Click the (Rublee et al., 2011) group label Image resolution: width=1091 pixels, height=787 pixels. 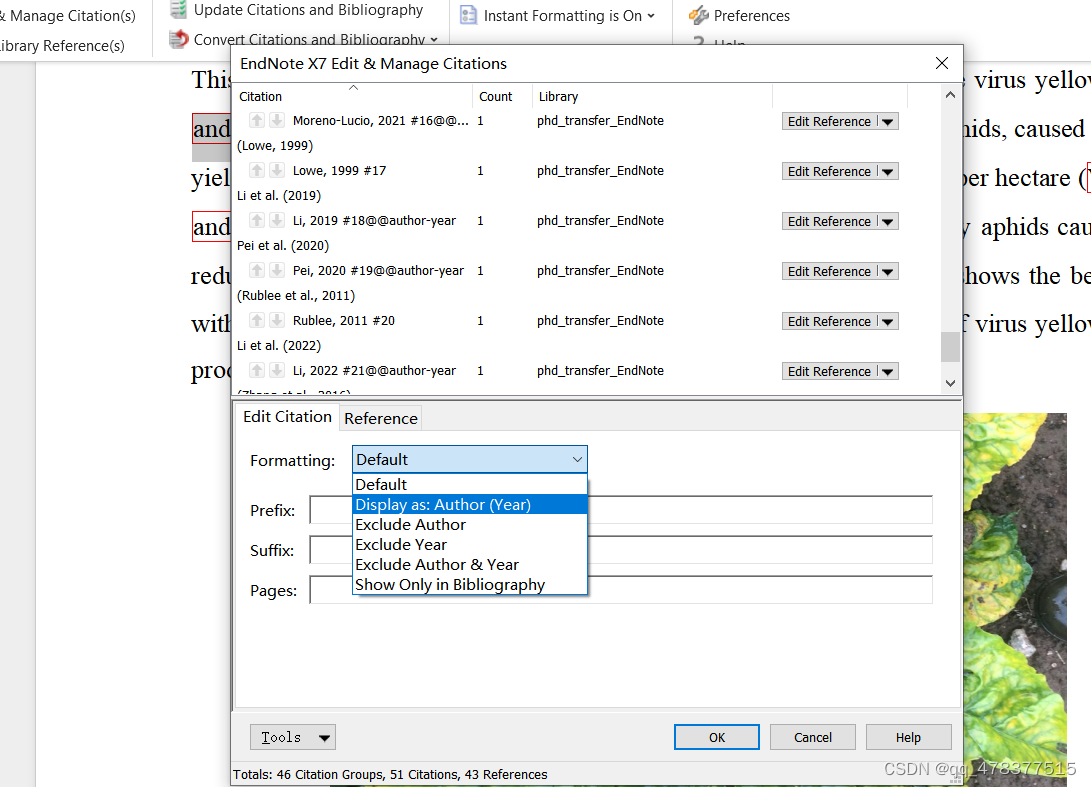pos(296,296)
